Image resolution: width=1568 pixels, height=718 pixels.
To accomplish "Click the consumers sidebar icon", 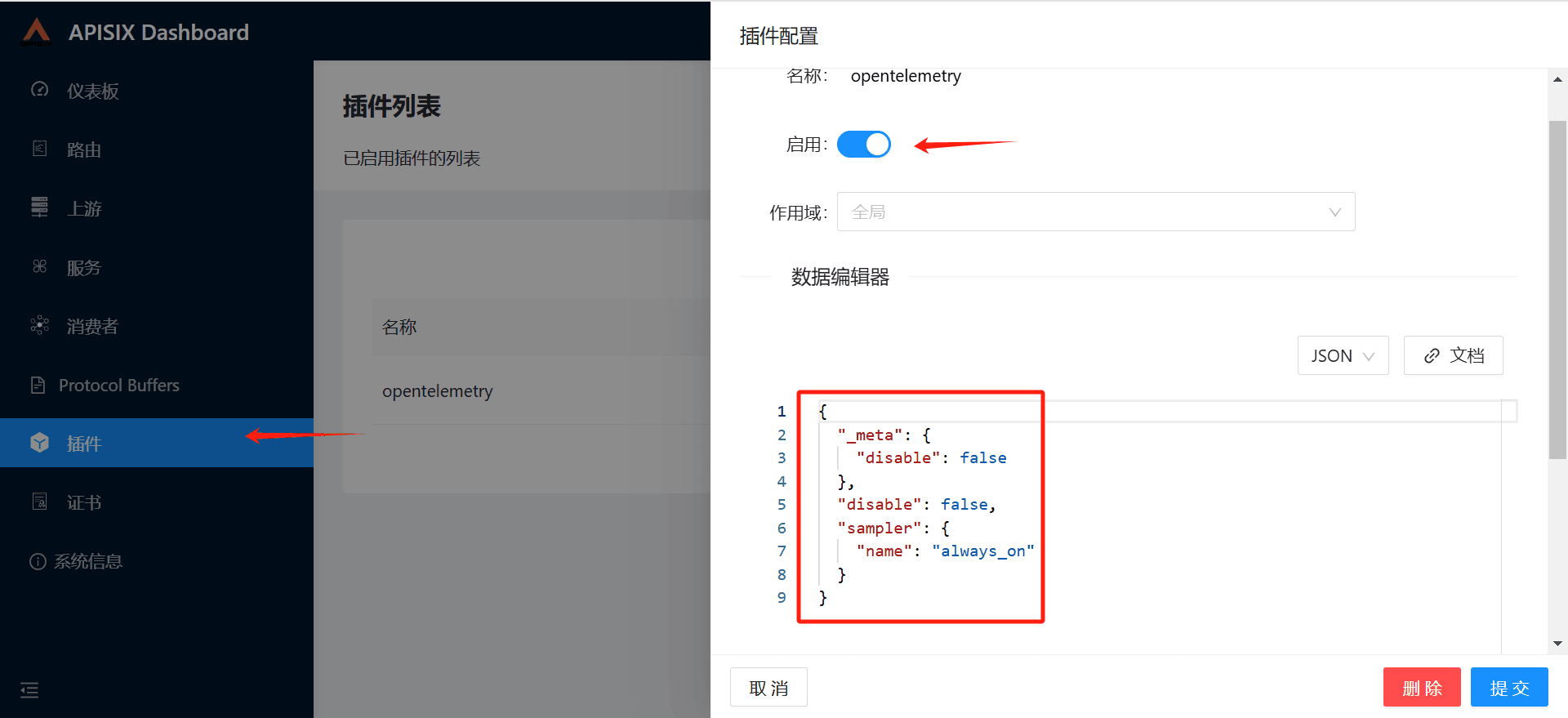I will 39,325.
